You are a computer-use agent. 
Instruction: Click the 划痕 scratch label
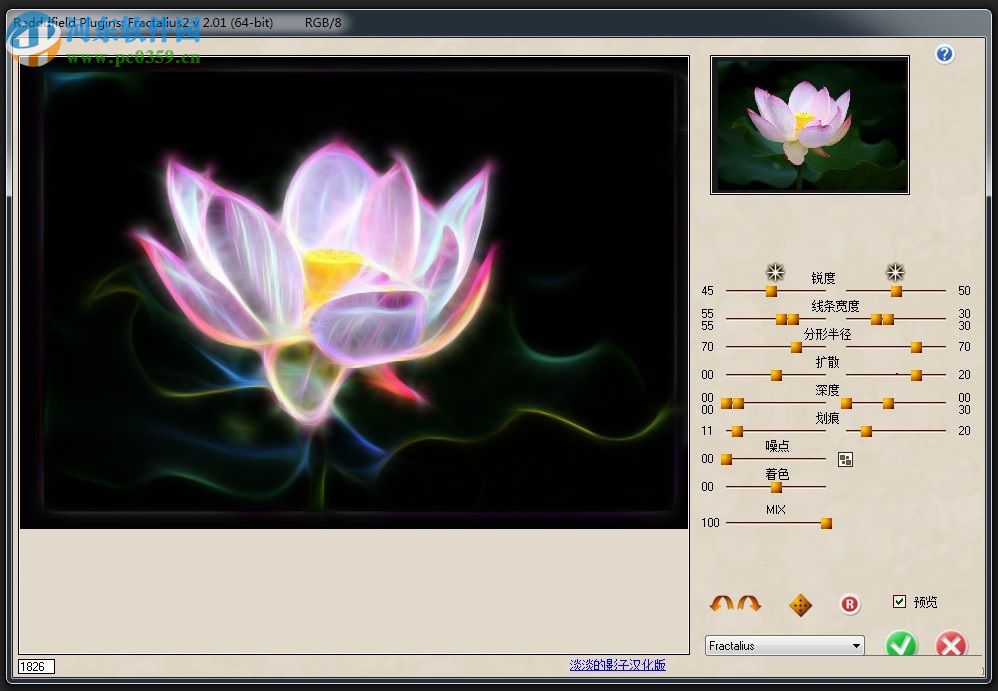coord(827,418)
